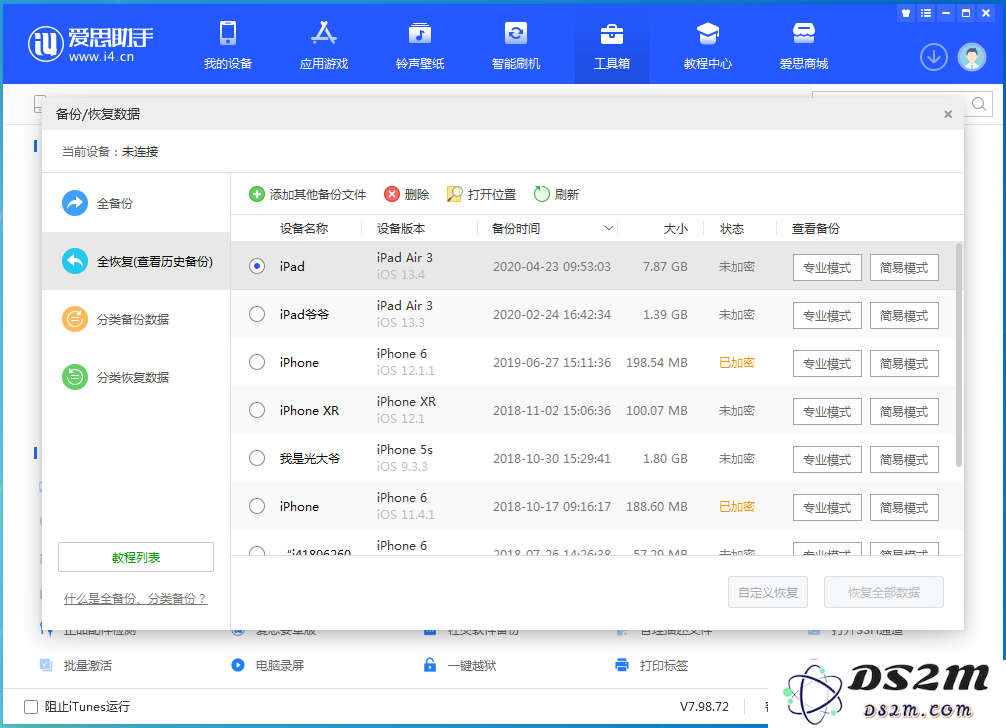This screenshot has height=728, width=1006.
Task: Select iPhone backup dated 2018-10-17
Action: point(257,507)
